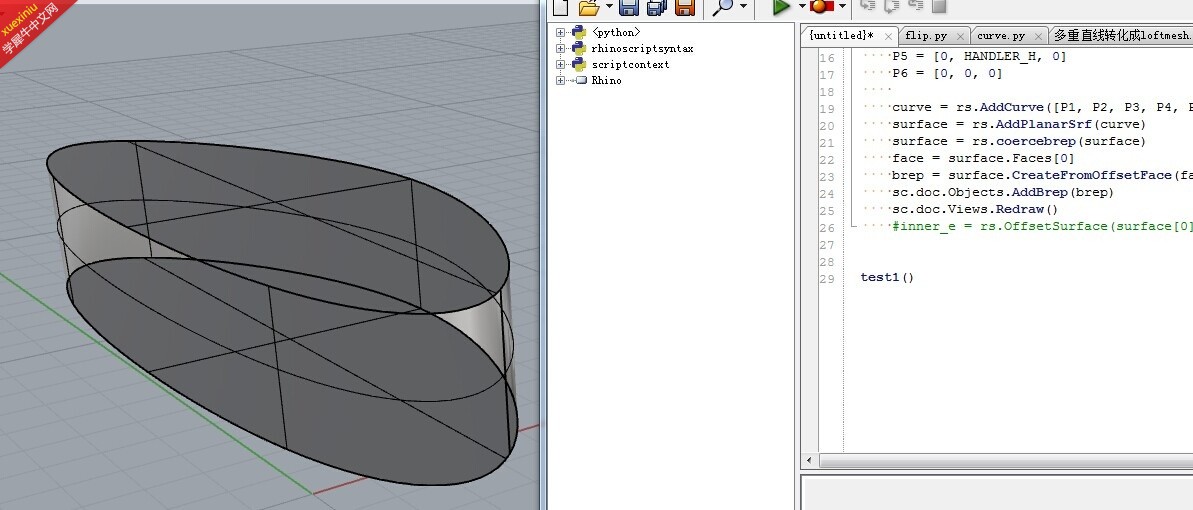Select the <python> module entry

pyautogui.click(x=616, y=32)
